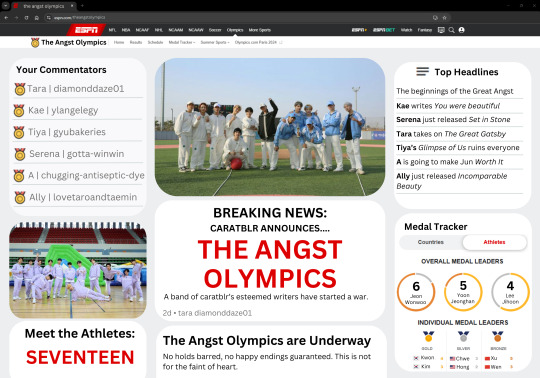
Task: Reload the page with the refresh icon
Action: pos(26,18)
